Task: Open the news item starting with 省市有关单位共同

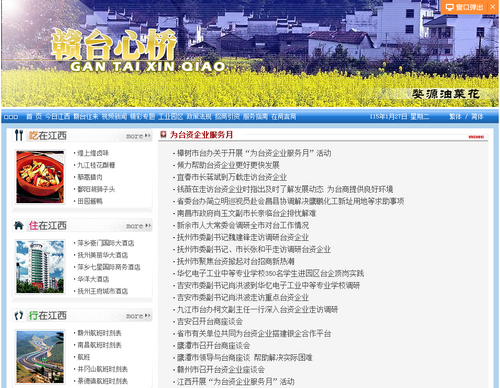Action: [x=254, y=333]
